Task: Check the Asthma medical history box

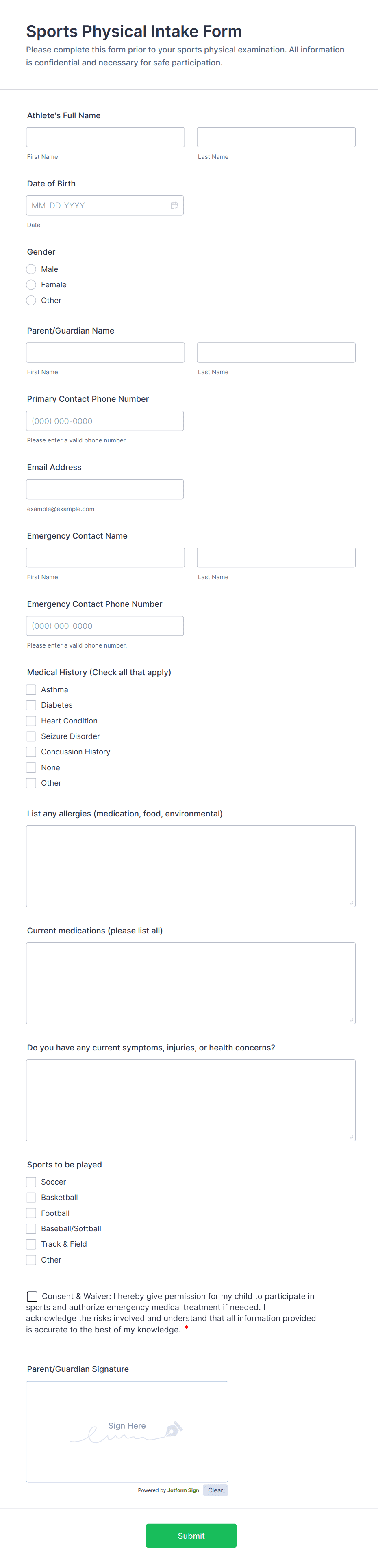Action: (x=31, y=690)
